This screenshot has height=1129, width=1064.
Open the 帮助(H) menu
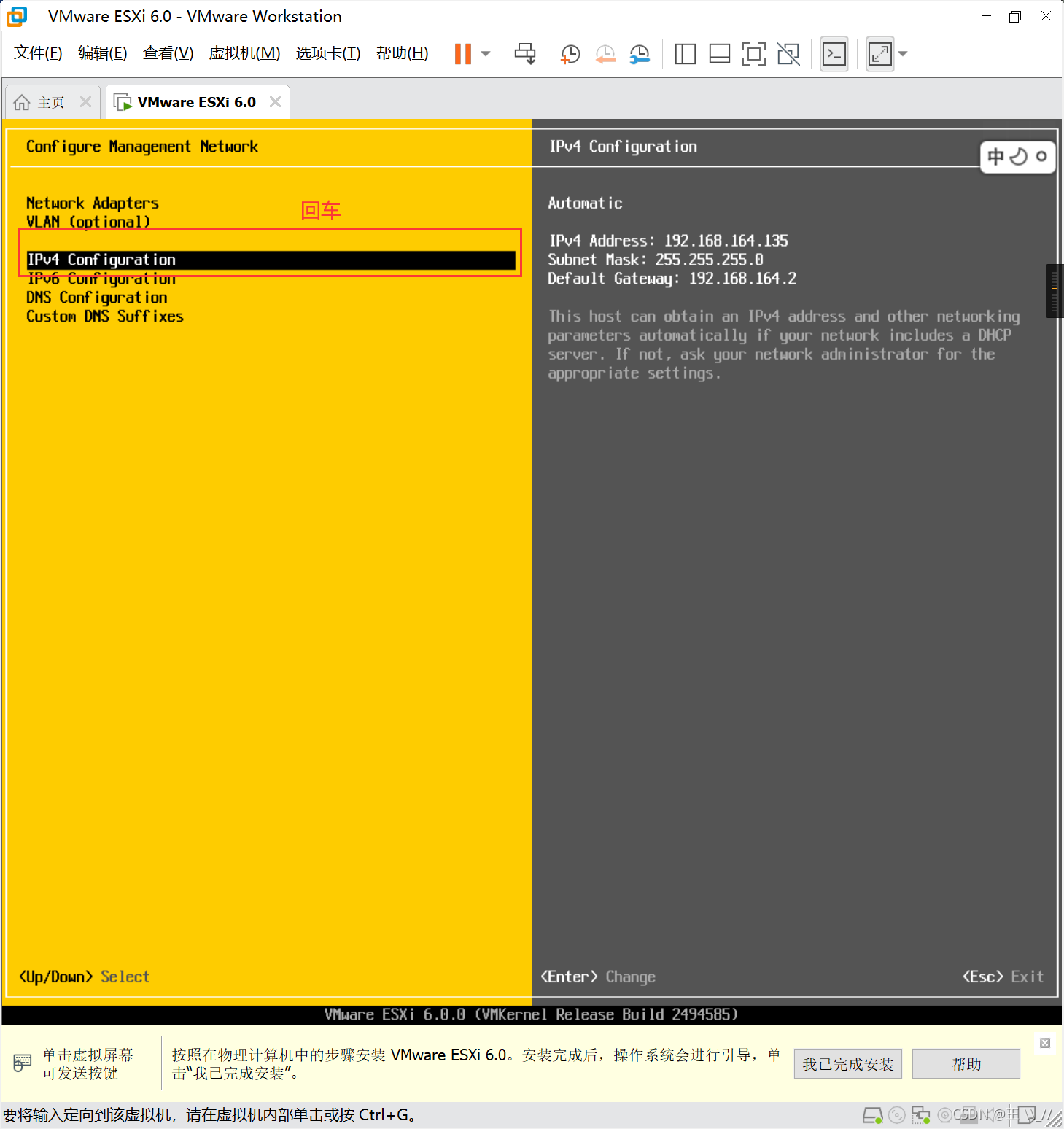click(x=402, y=53)
